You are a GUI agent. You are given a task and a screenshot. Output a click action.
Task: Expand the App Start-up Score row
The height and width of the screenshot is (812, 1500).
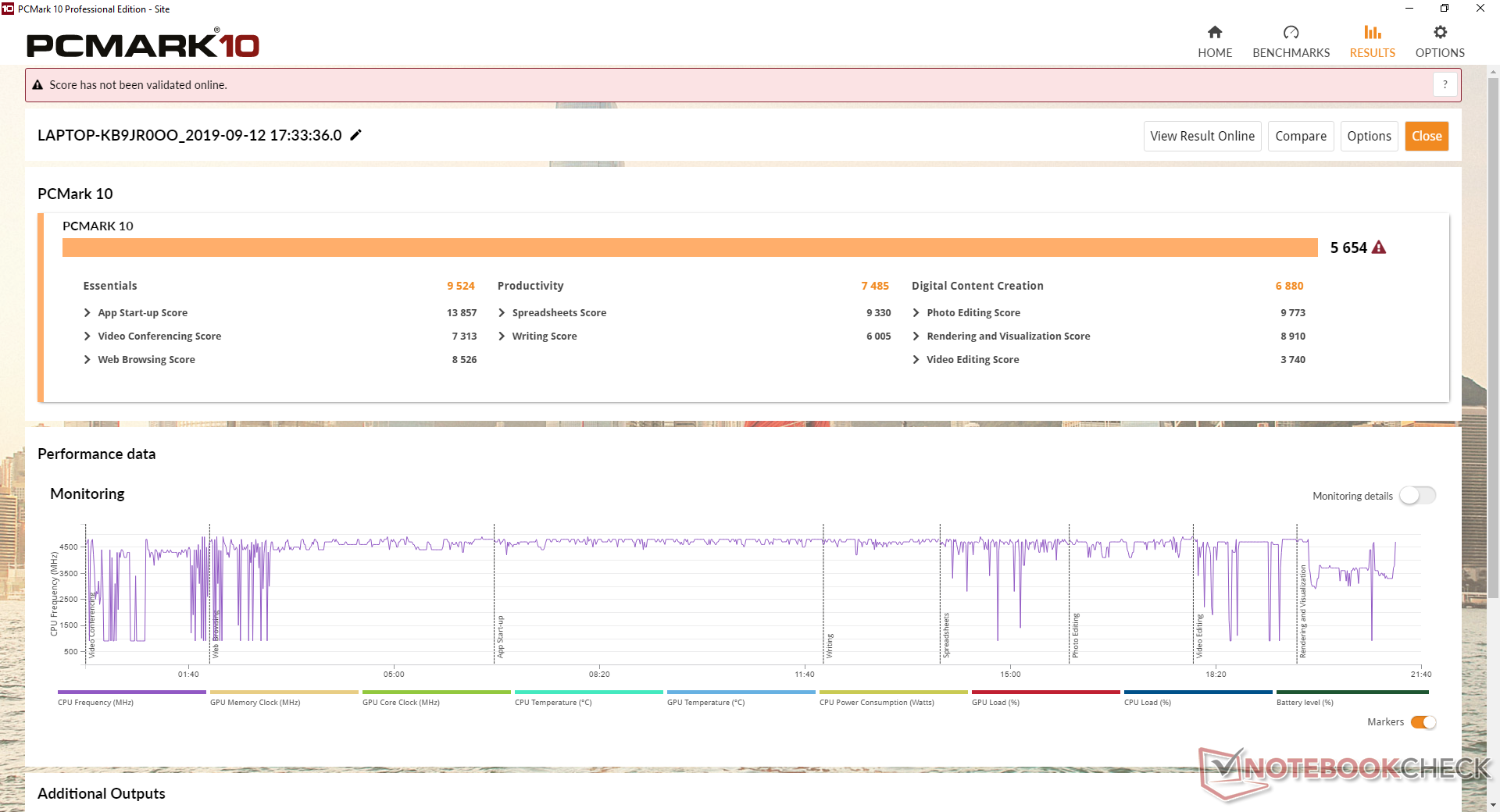87,312
